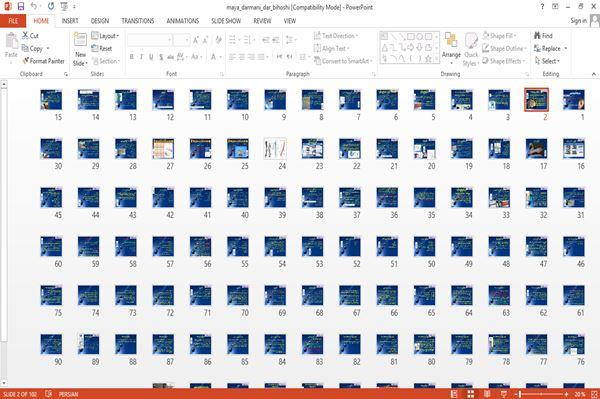Click the Undo arrow icon

tap(34, 6)
